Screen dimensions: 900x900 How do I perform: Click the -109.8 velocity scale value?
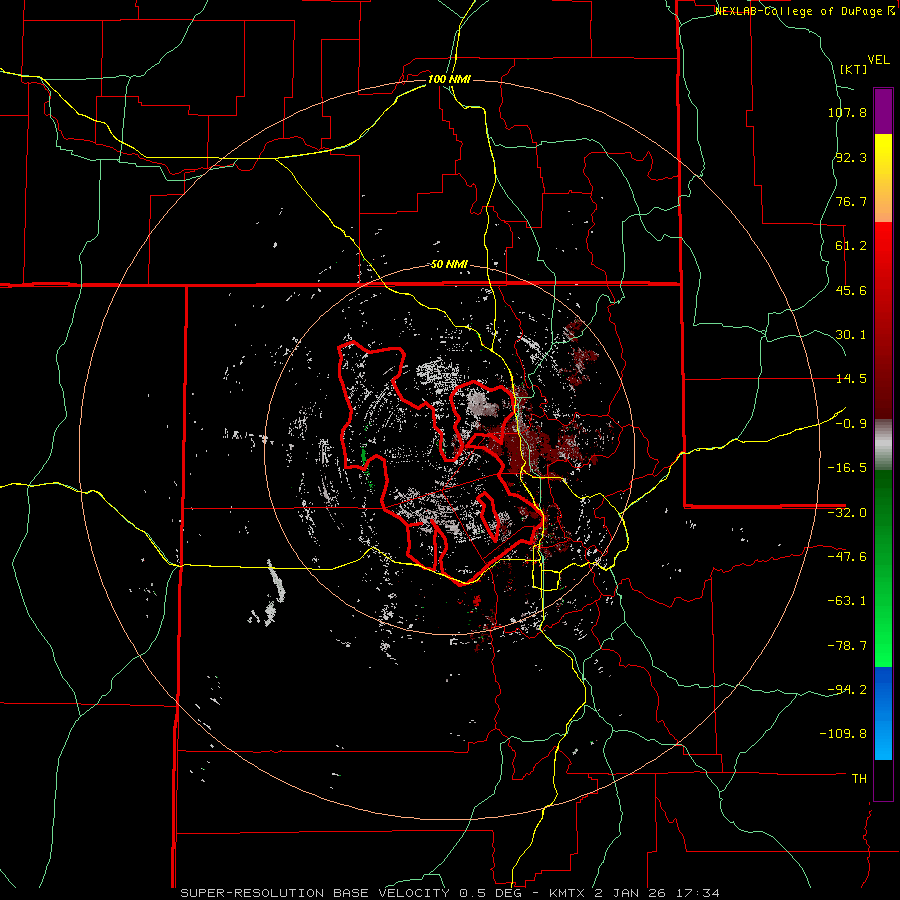click(843, 734)
